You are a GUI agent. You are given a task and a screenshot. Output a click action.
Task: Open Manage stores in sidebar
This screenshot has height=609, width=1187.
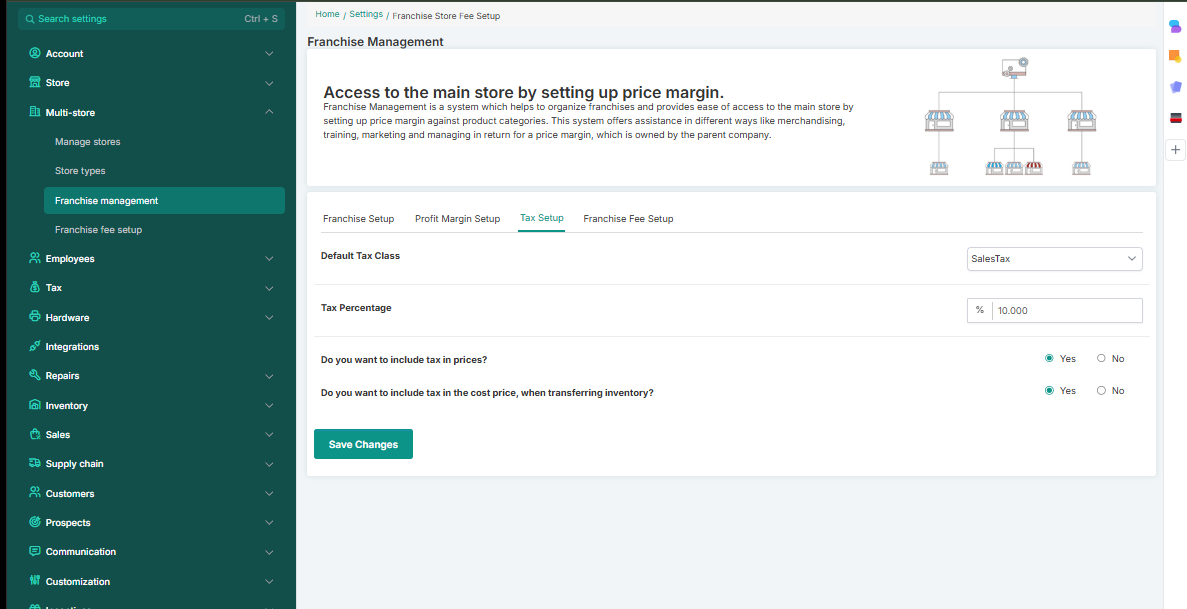click(88, 142)
